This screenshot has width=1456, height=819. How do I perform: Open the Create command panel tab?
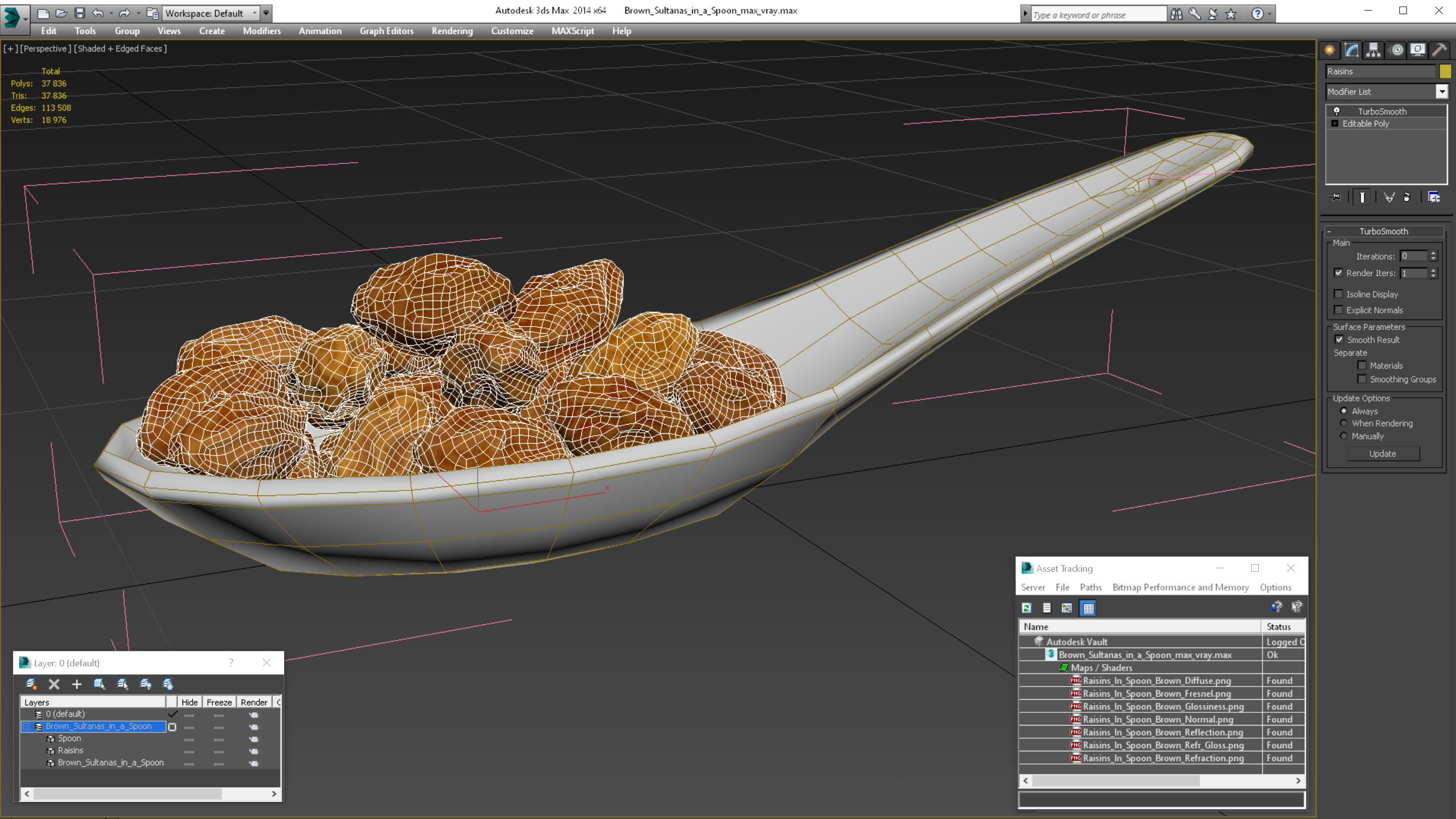(x=1330, y=51)
